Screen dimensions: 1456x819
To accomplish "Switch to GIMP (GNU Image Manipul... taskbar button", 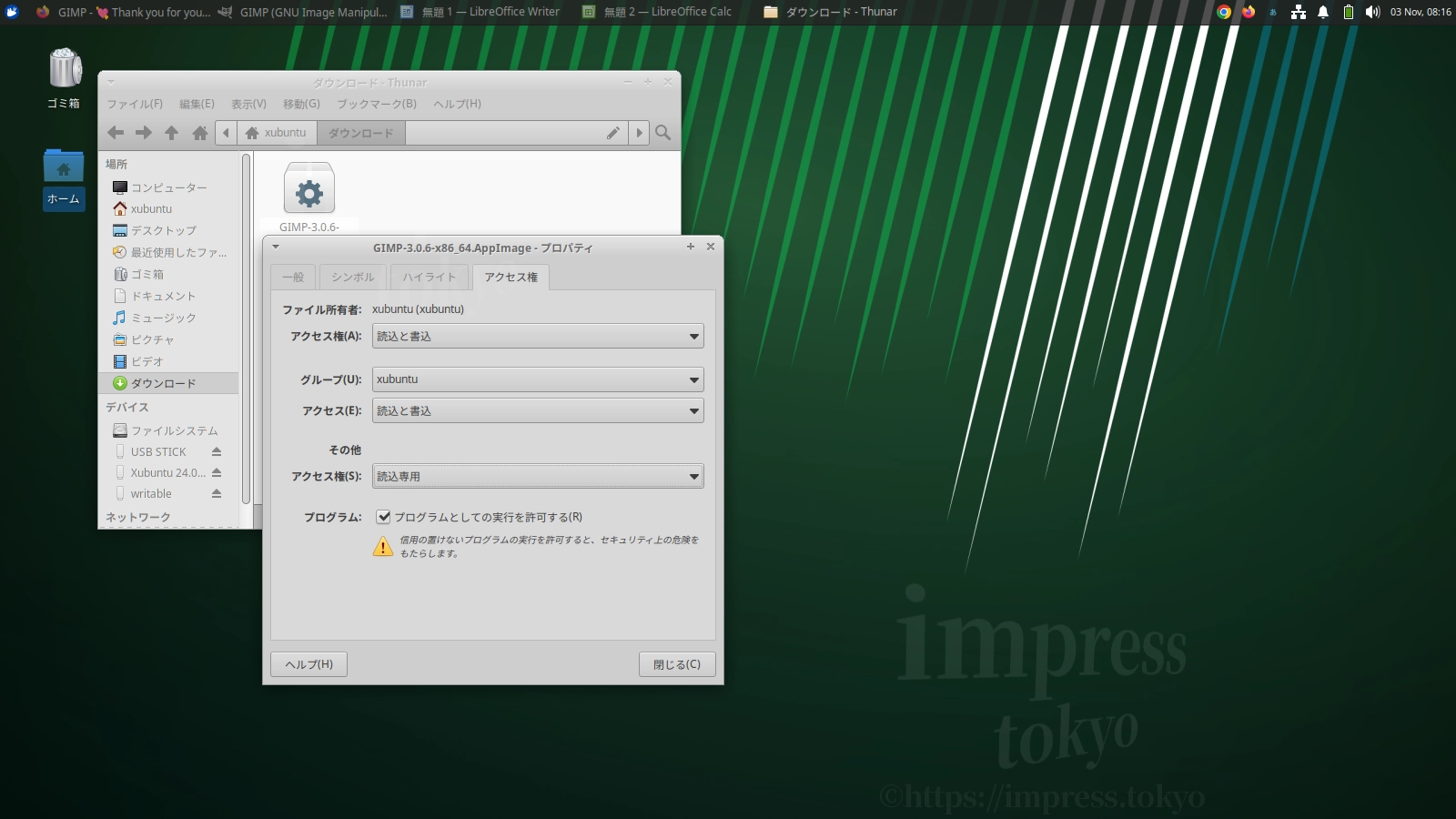I will (x=303, y=12).
